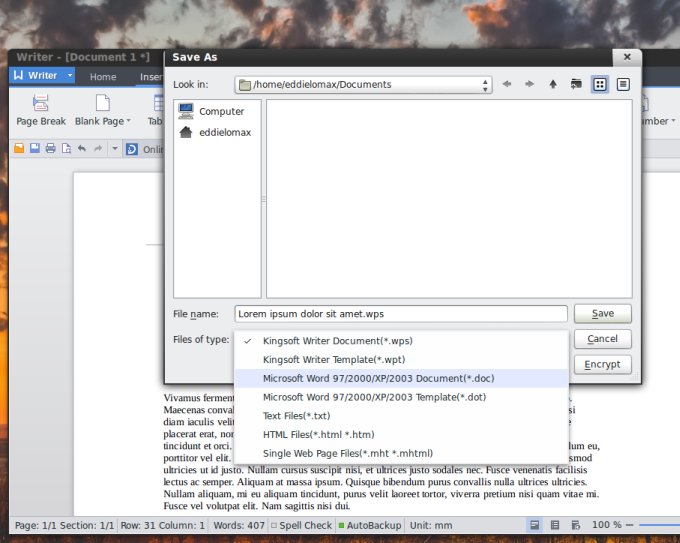Viewport: 680px width, 543px height.
Task: Select outline view icon in status bar
Action: tap(555, 525)
